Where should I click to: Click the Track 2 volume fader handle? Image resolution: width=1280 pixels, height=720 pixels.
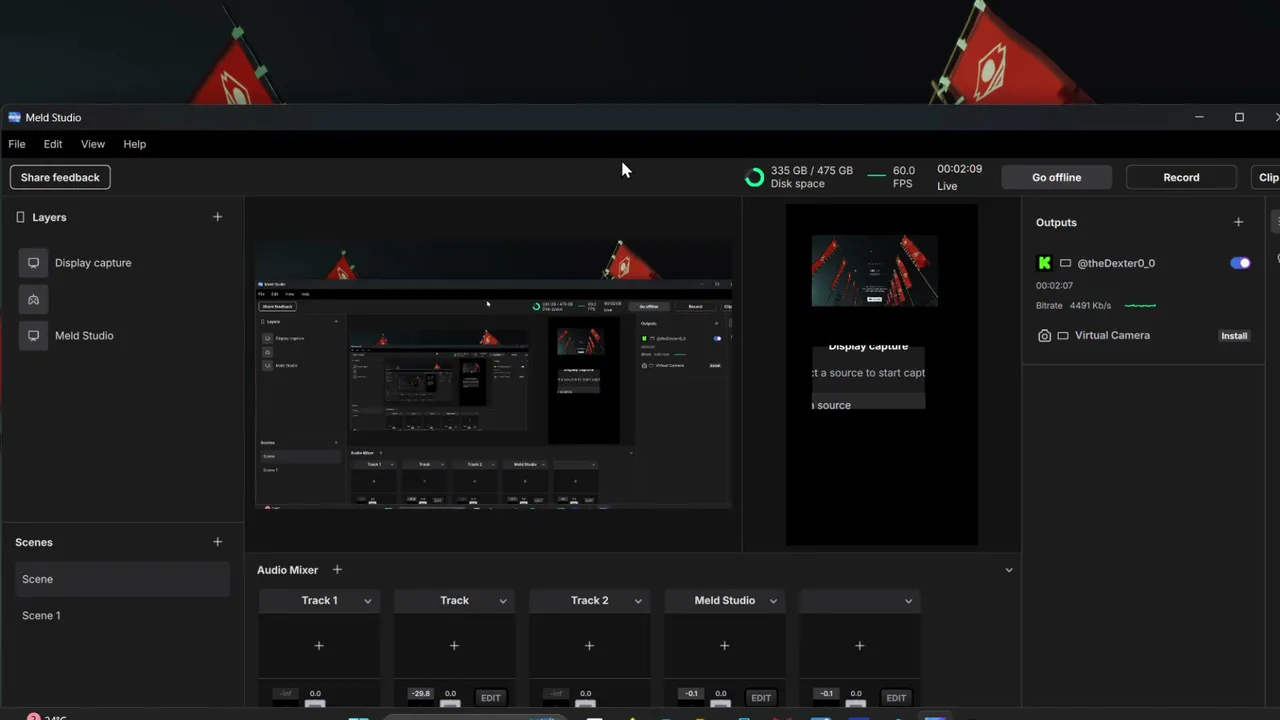pyautogui.click(x=585, y=704)
